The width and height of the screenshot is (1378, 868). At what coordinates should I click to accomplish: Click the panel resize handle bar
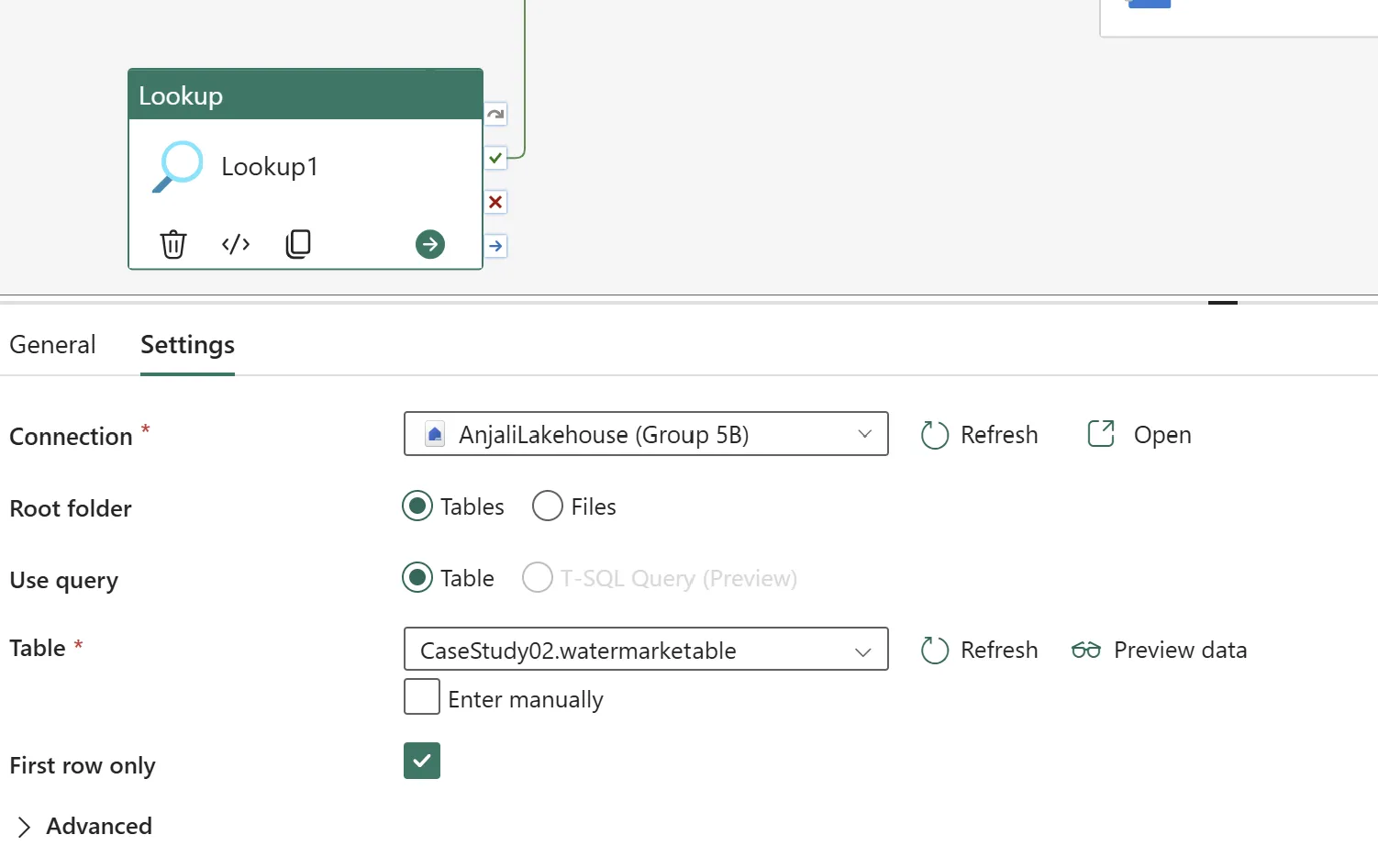tap(1223, 302)
